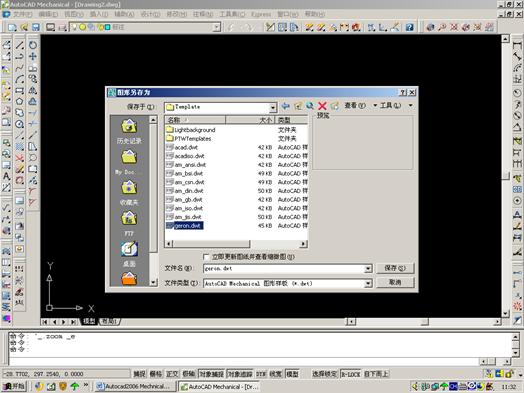
Task: Click the back arrow icon in save dialog
Action: point(285,106)
